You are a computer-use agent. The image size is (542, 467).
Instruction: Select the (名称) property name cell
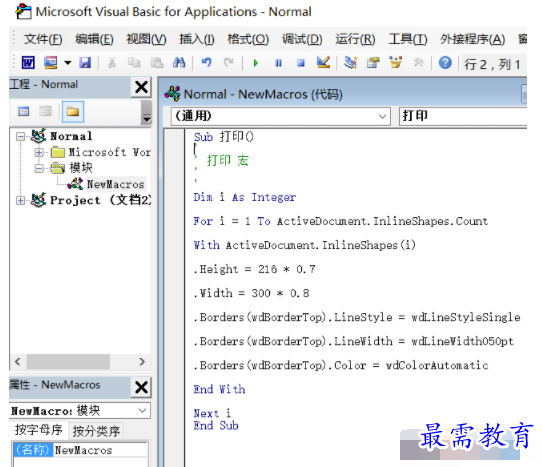pyautogui.click(x=33, y=450)
